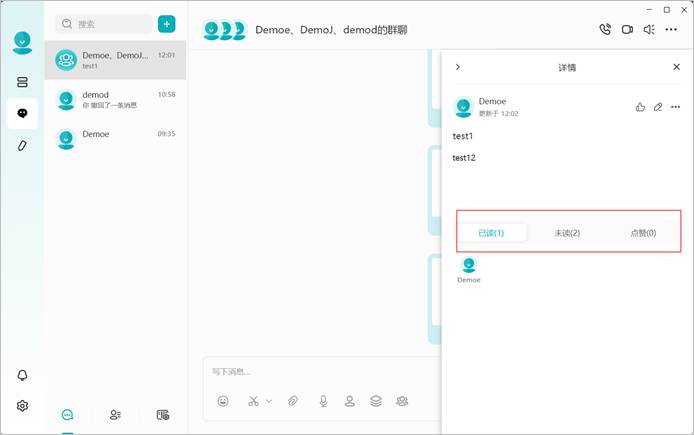Screen dimensions: 694x435
Task: Switch to the 点赞(0) tab
Action: [643, 233]
